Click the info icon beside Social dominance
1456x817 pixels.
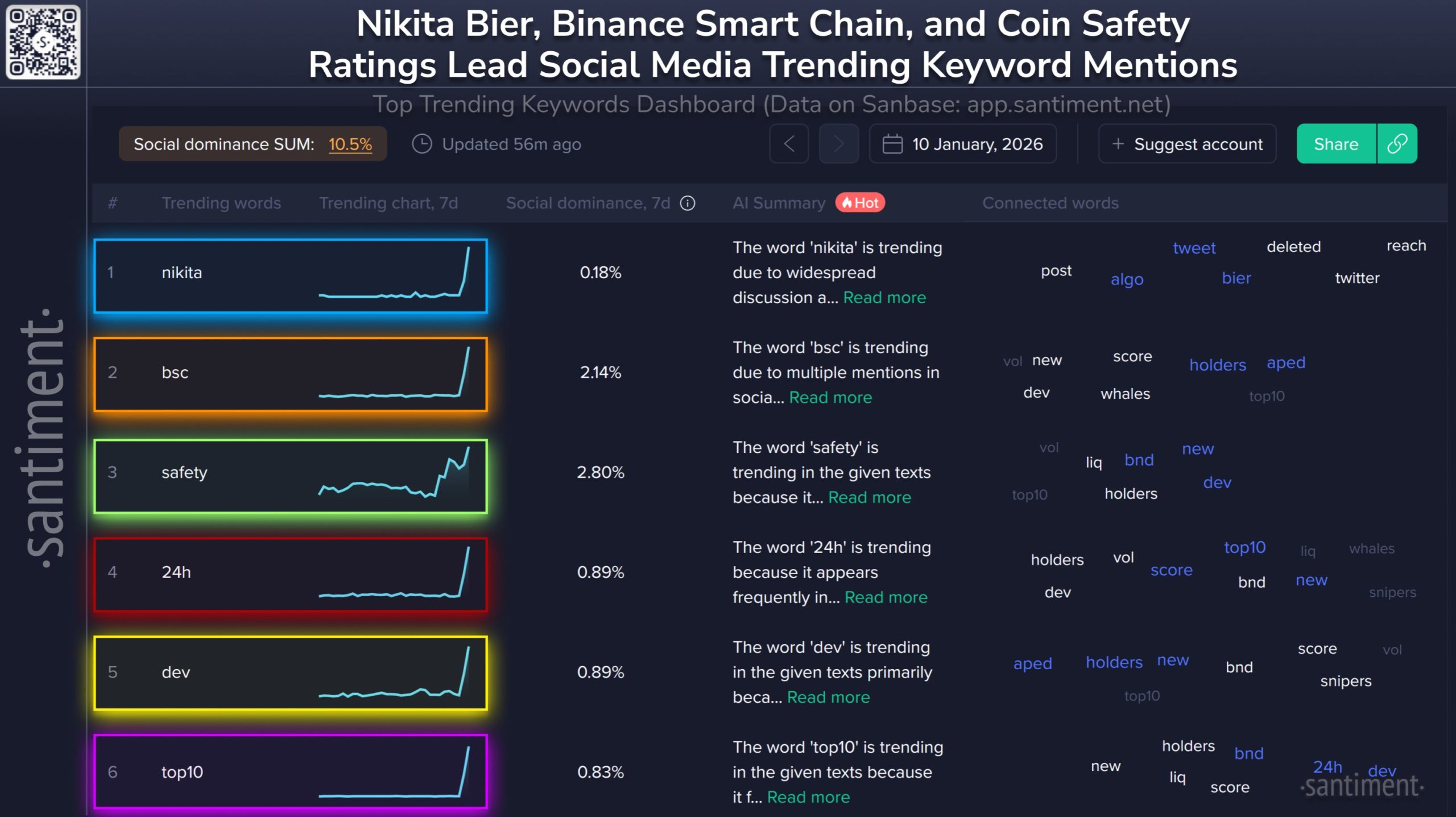688,203
